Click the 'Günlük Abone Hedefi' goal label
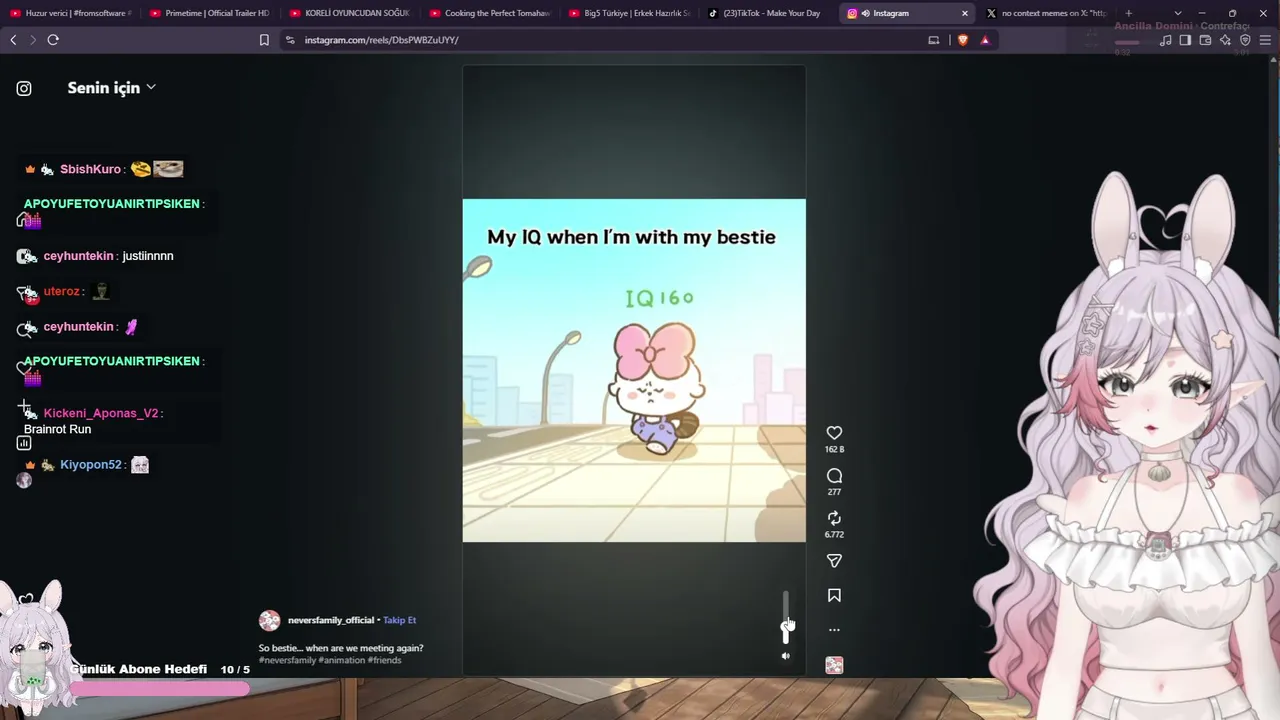Screen dimensions: 1280x720 (x=138, y=669)
